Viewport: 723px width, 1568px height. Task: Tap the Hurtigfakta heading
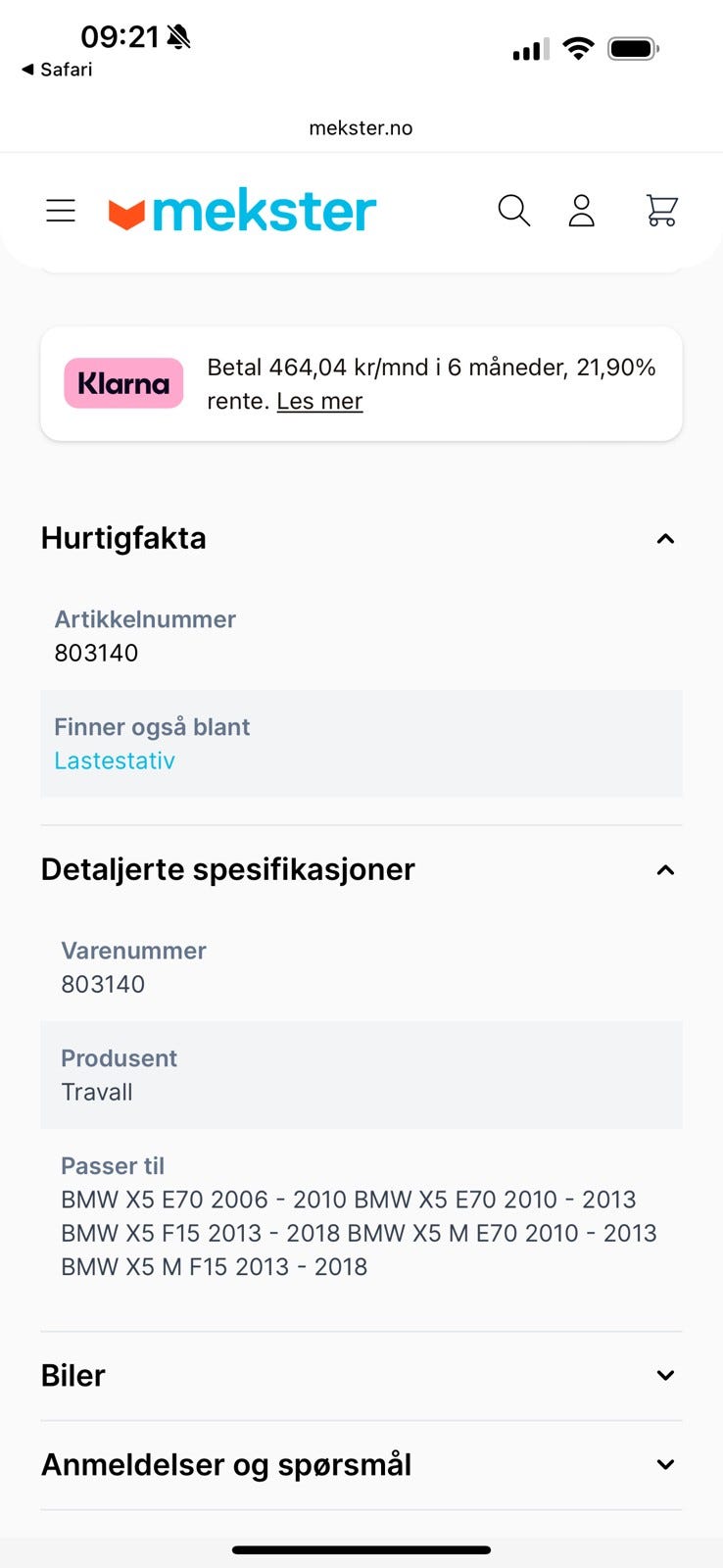(123, 538)
